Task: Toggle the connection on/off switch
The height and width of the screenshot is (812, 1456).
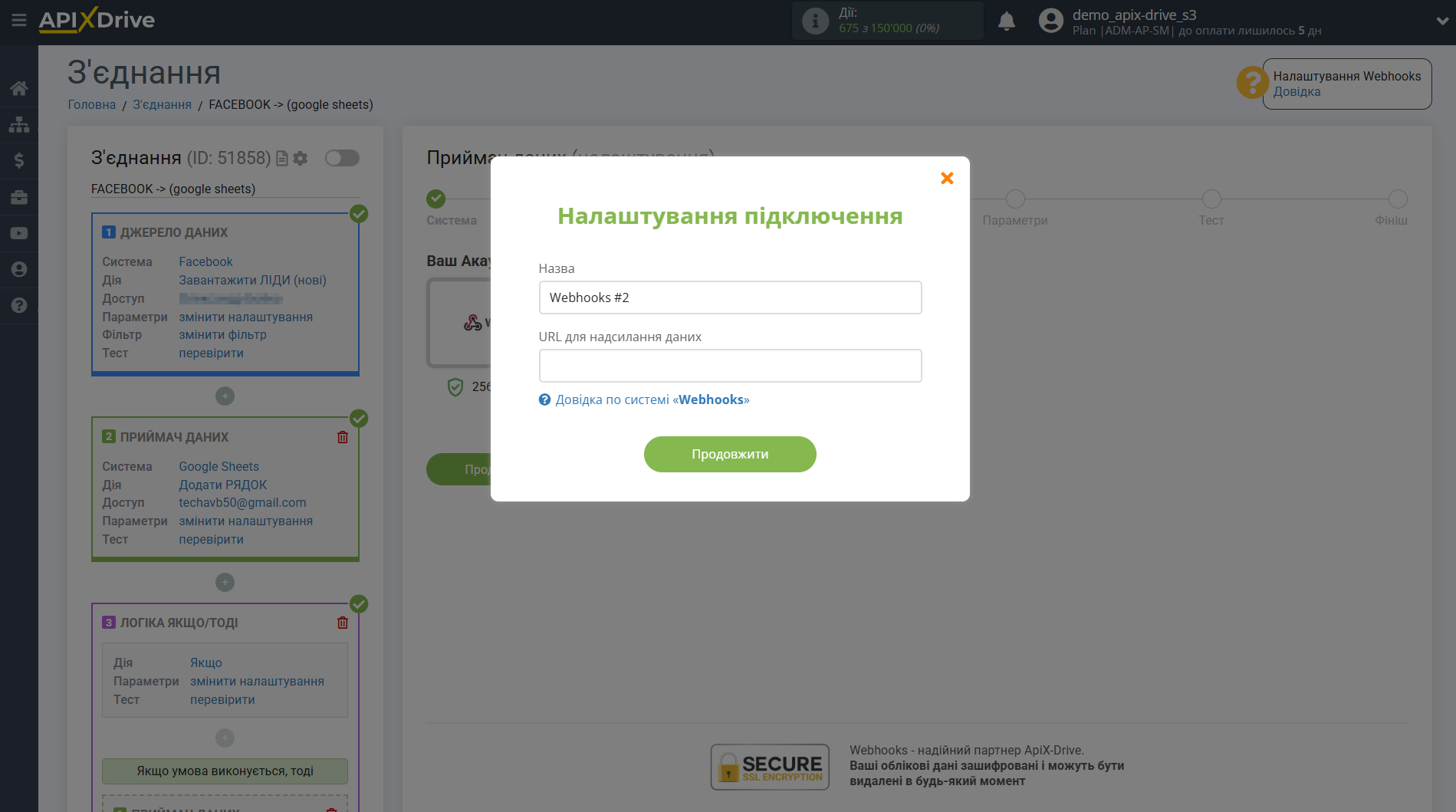Action: 342,158
